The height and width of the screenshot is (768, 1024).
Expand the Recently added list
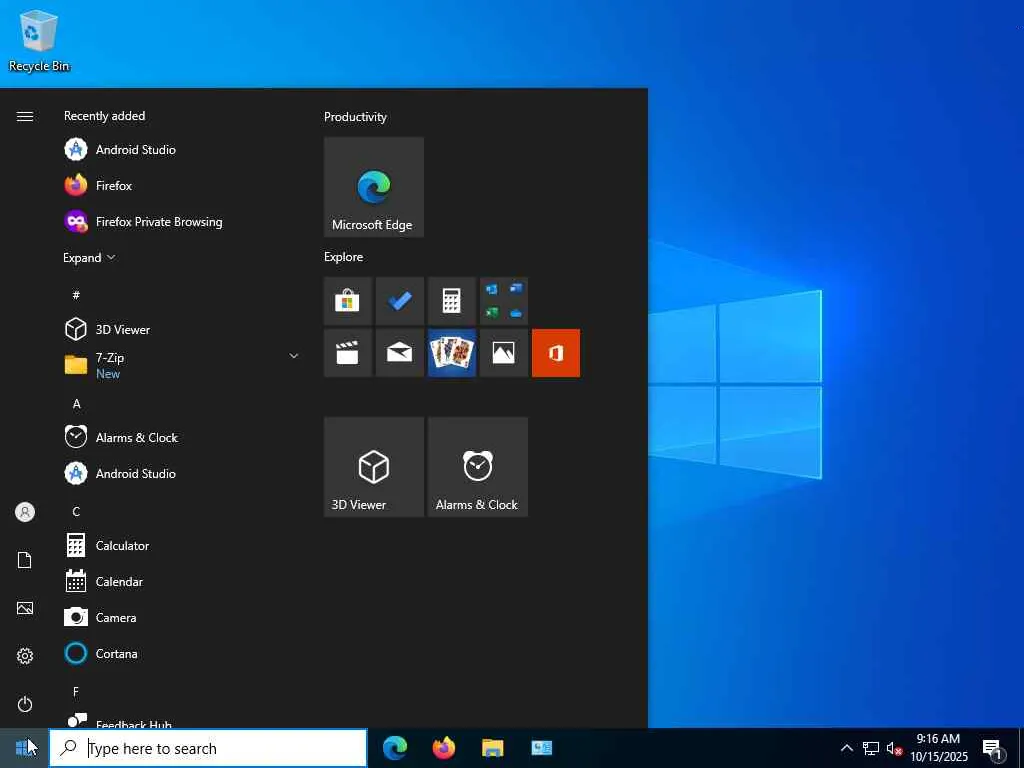coord(89,257)
